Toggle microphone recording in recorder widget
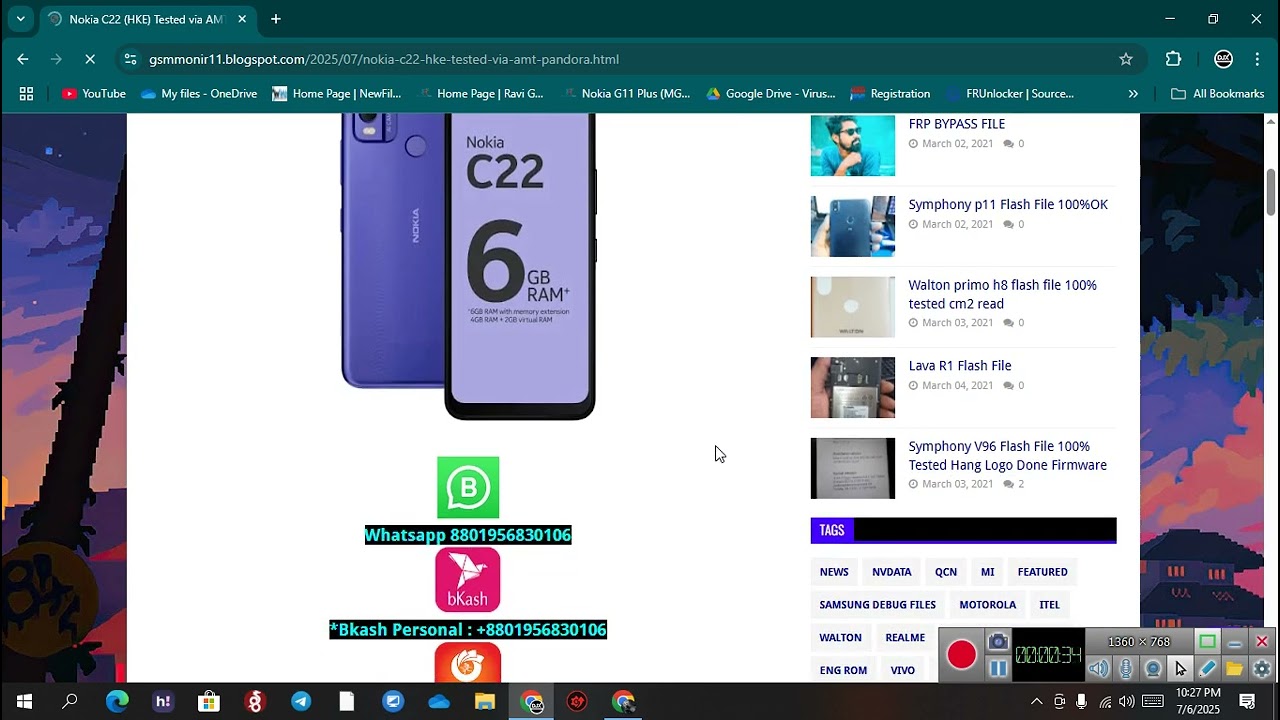Viewport: 1280px width, 720px height. 1126,669
